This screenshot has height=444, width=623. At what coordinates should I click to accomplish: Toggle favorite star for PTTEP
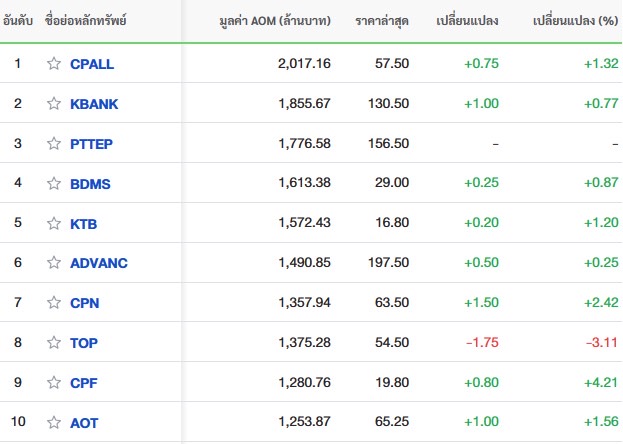[54, 143]
